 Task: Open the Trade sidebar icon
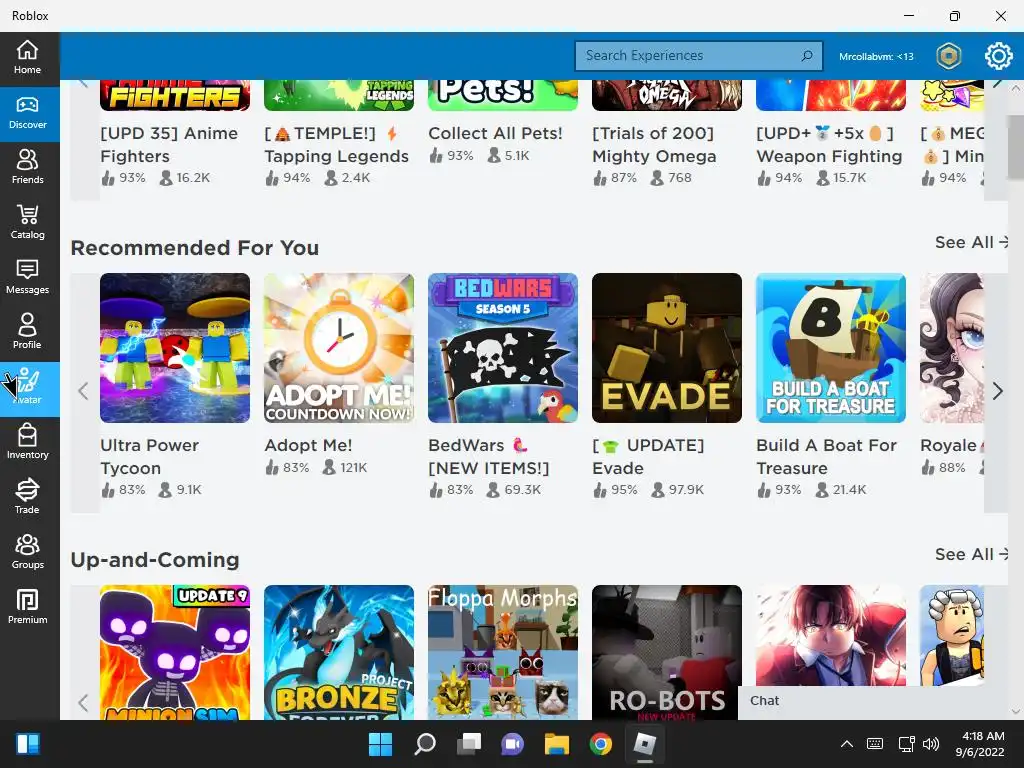27,498
